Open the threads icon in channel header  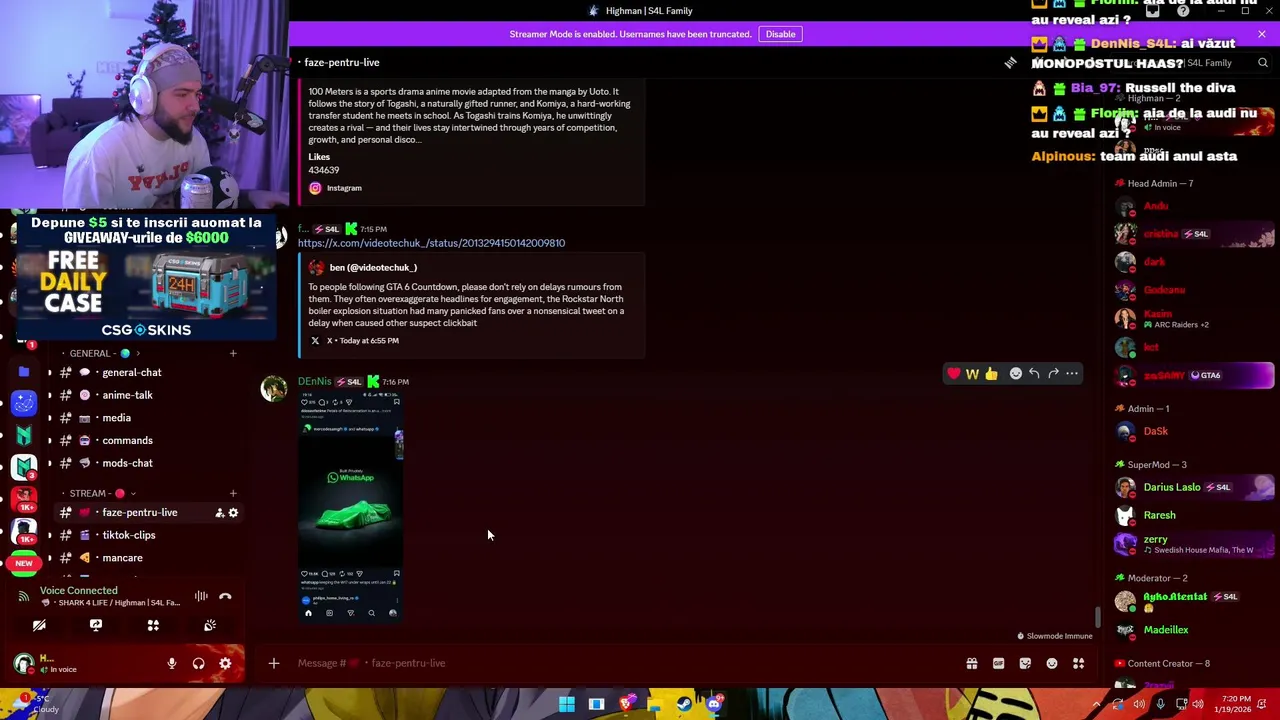1010,63
